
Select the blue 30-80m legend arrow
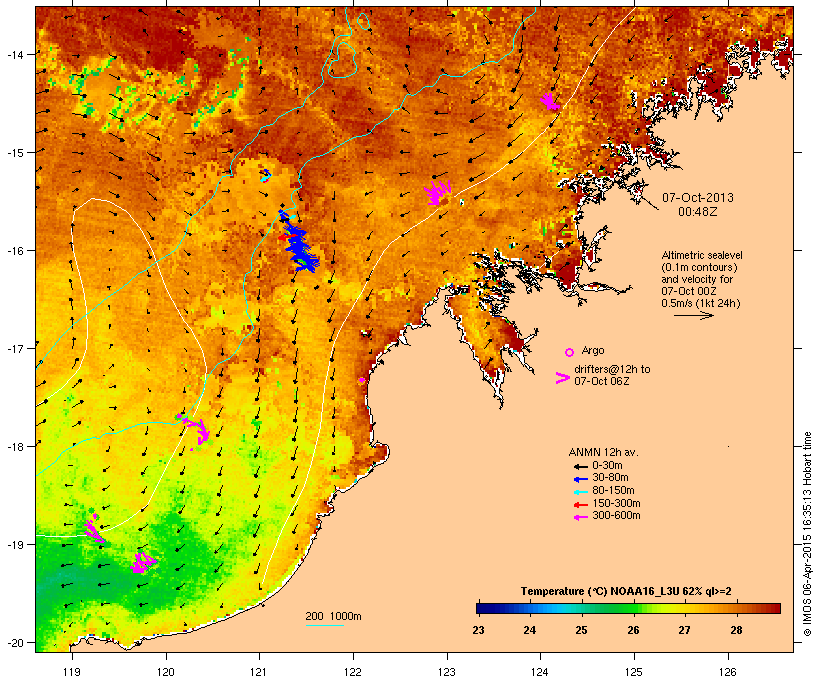pyautogui.click(x=580, y=479)
